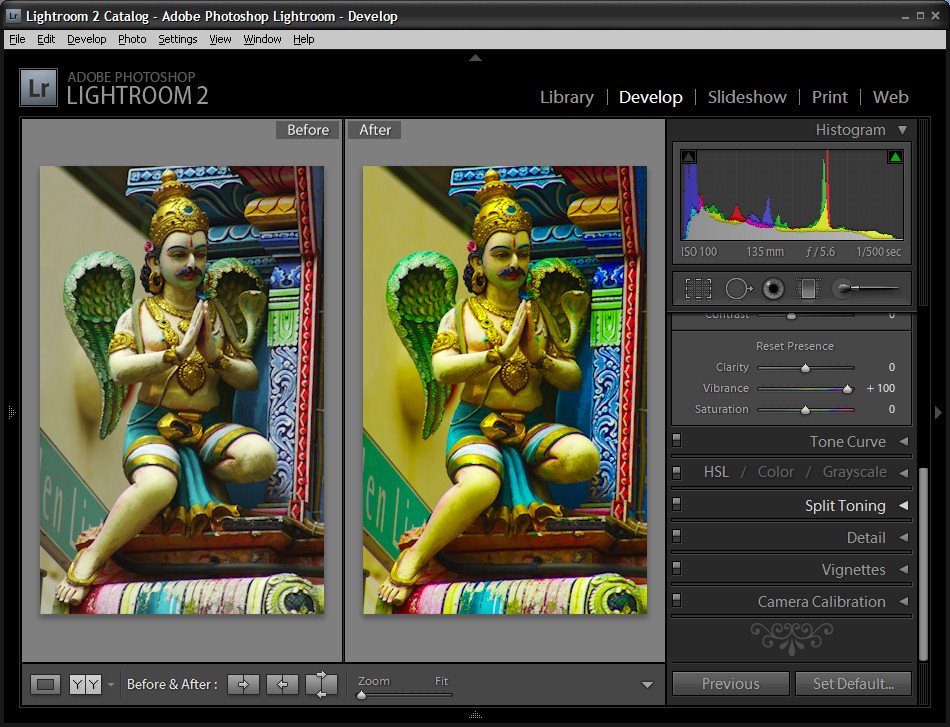Select the Color tab in HSL panel
950x727 pixels.
776,472
